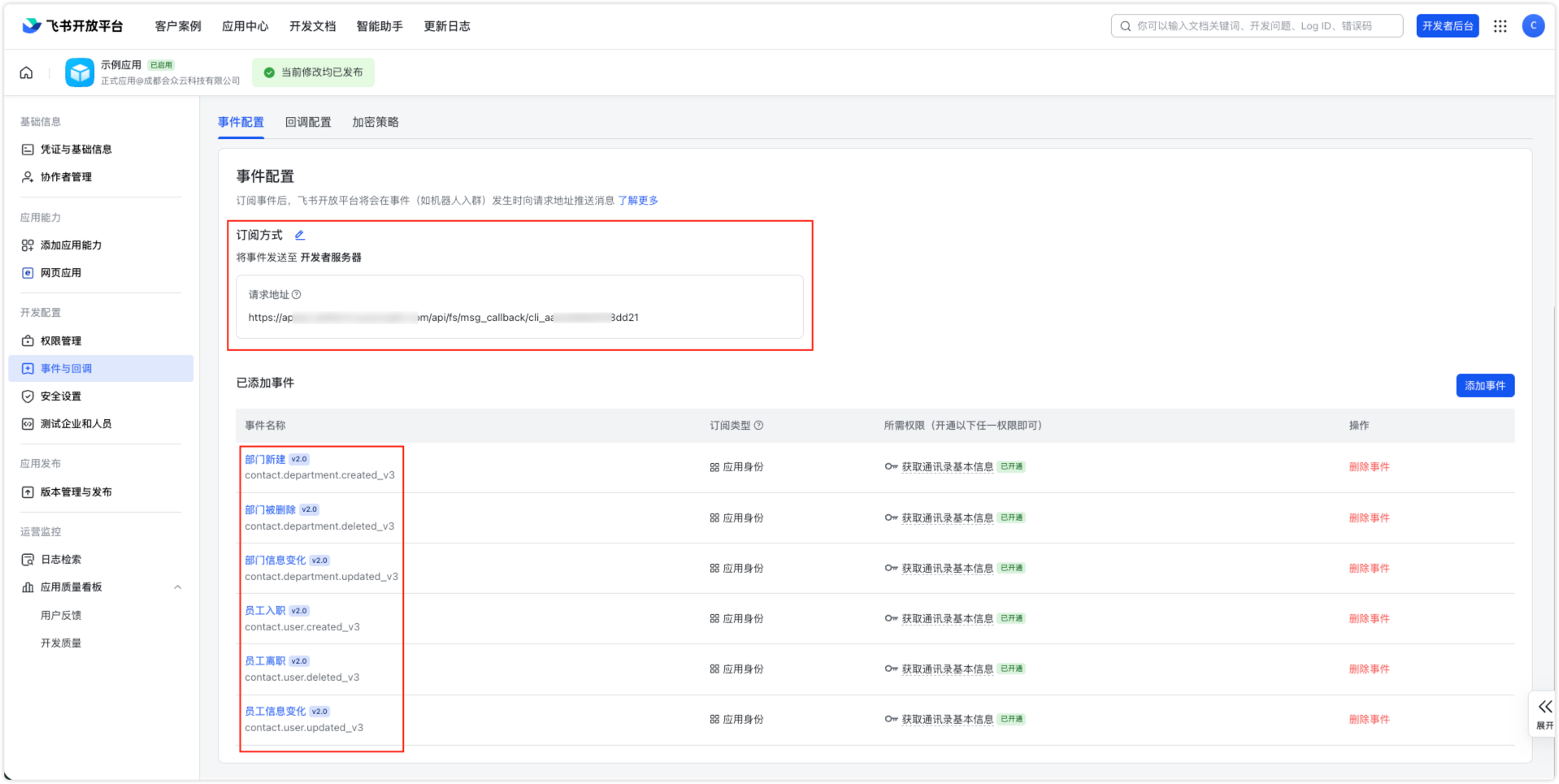
Task: Open the 了解更多 link
Action: coord(638,201)
